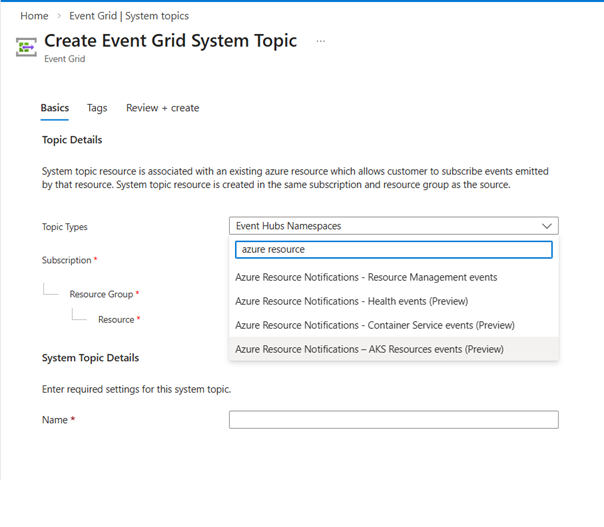This screenshot has width=604, height=527.
Task: Click the 'Create Event Grid System Topic' title
Action: [171, 41]
